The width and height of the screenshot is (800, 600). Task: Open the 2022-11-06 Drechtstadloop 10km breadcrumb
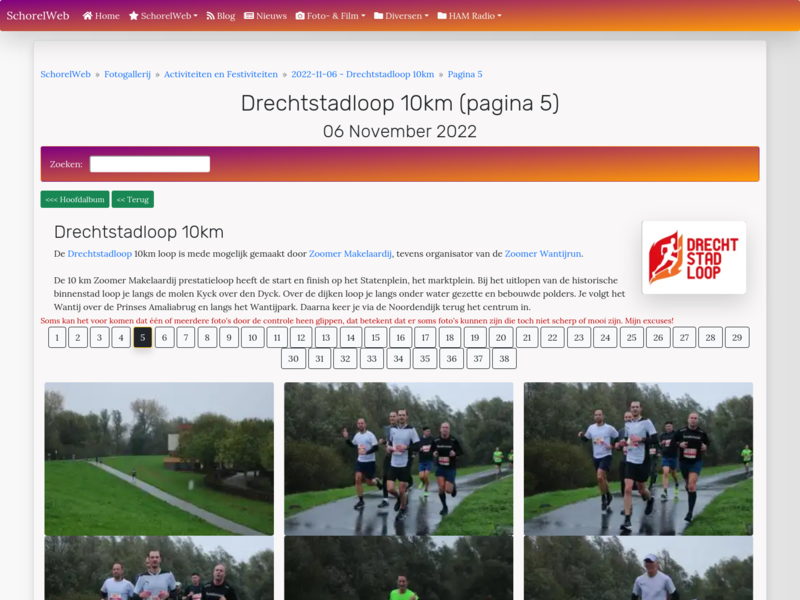363,74
